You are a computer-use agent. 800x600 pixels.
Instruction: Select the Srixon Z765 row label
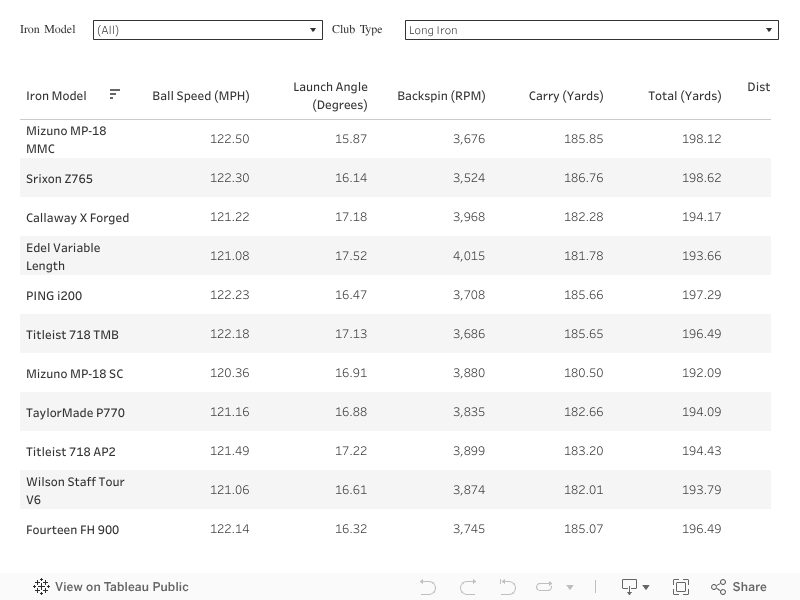pyautogui.click(x=59, y=178)
